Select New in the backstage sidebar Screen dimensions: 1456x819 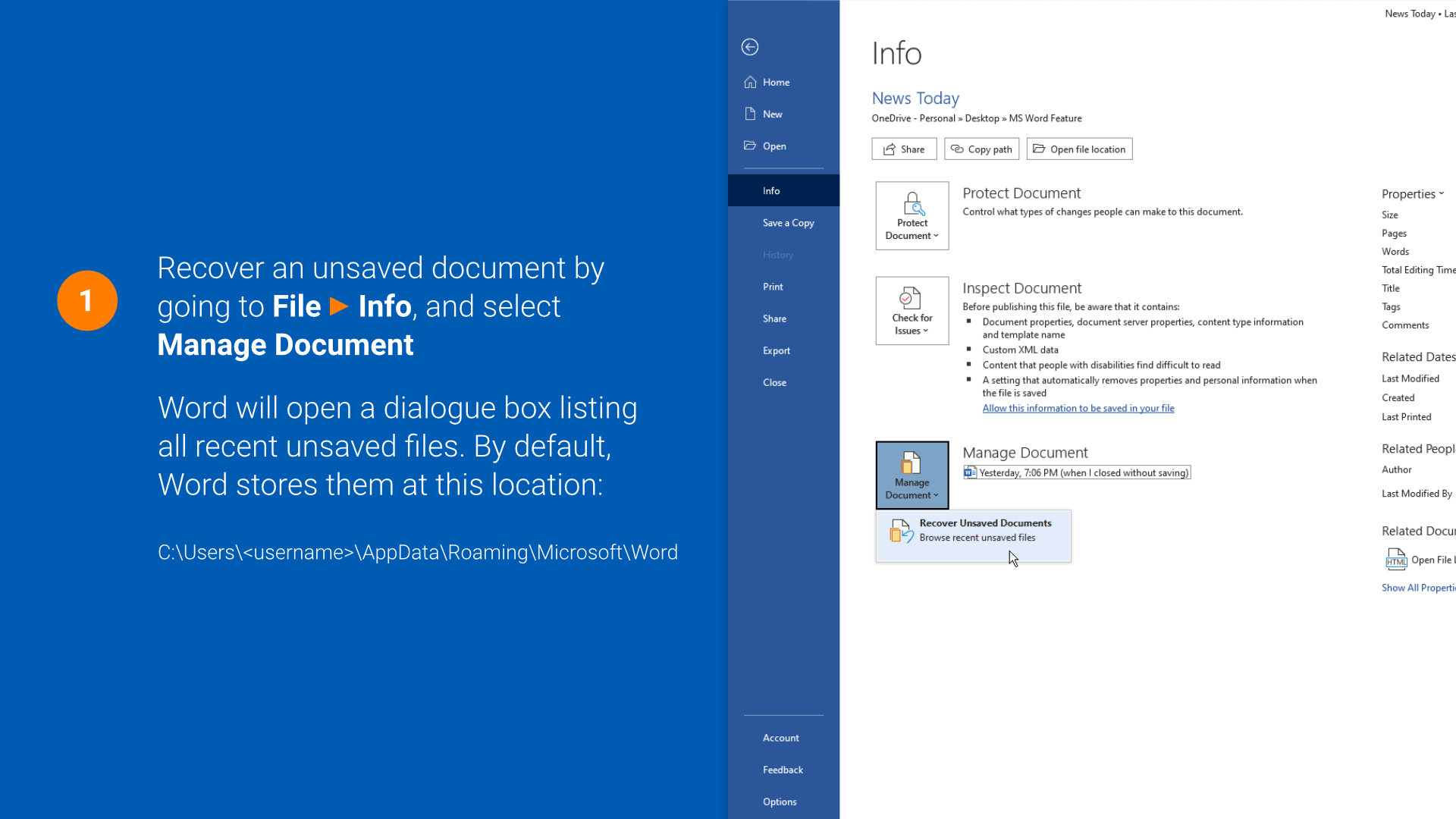pos(783,114)
